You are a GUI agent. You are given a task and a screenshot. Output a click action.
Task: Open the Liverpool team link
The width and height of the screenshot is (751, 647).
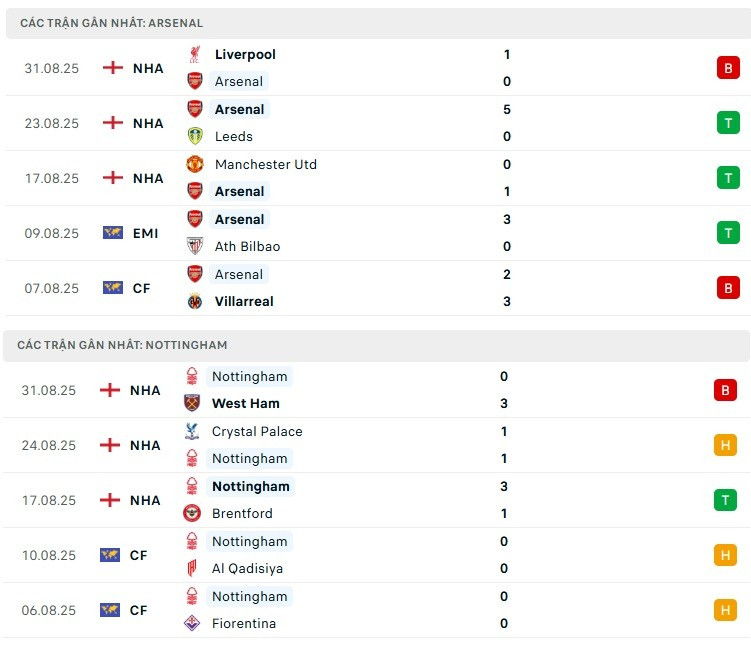[x=245, y=54]
